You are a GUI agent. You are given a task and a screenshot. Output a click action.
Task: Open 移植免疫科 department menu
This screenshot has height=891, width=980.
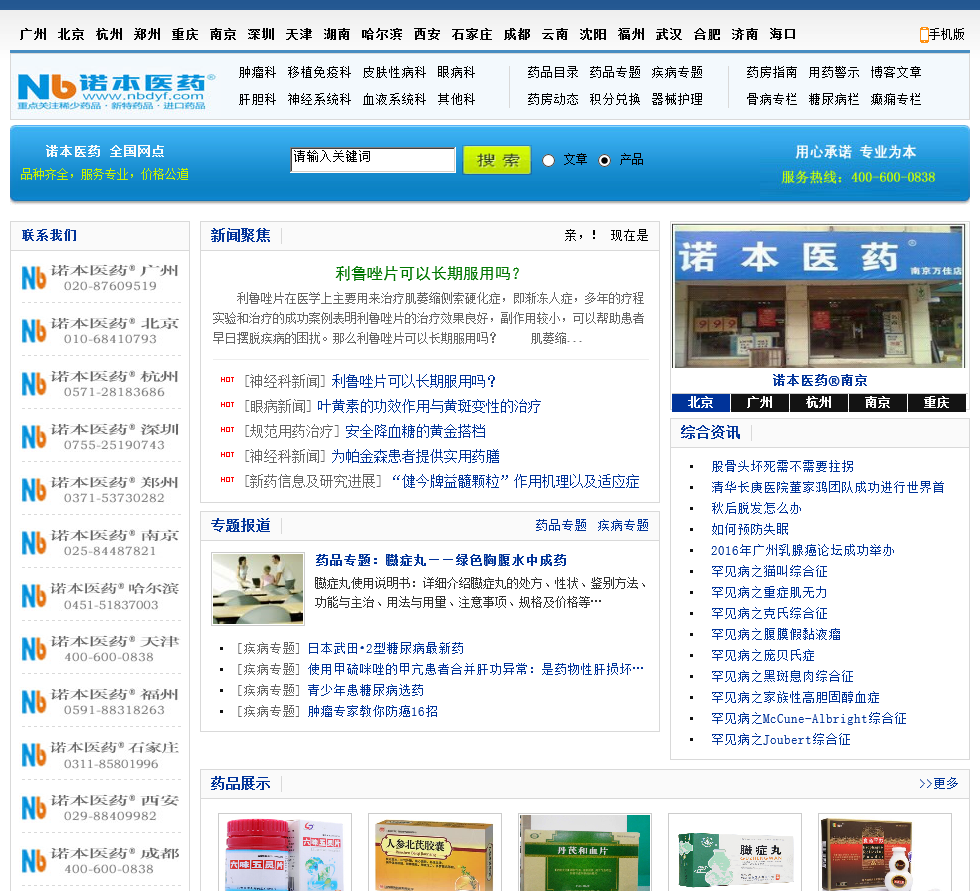[319, 72]
